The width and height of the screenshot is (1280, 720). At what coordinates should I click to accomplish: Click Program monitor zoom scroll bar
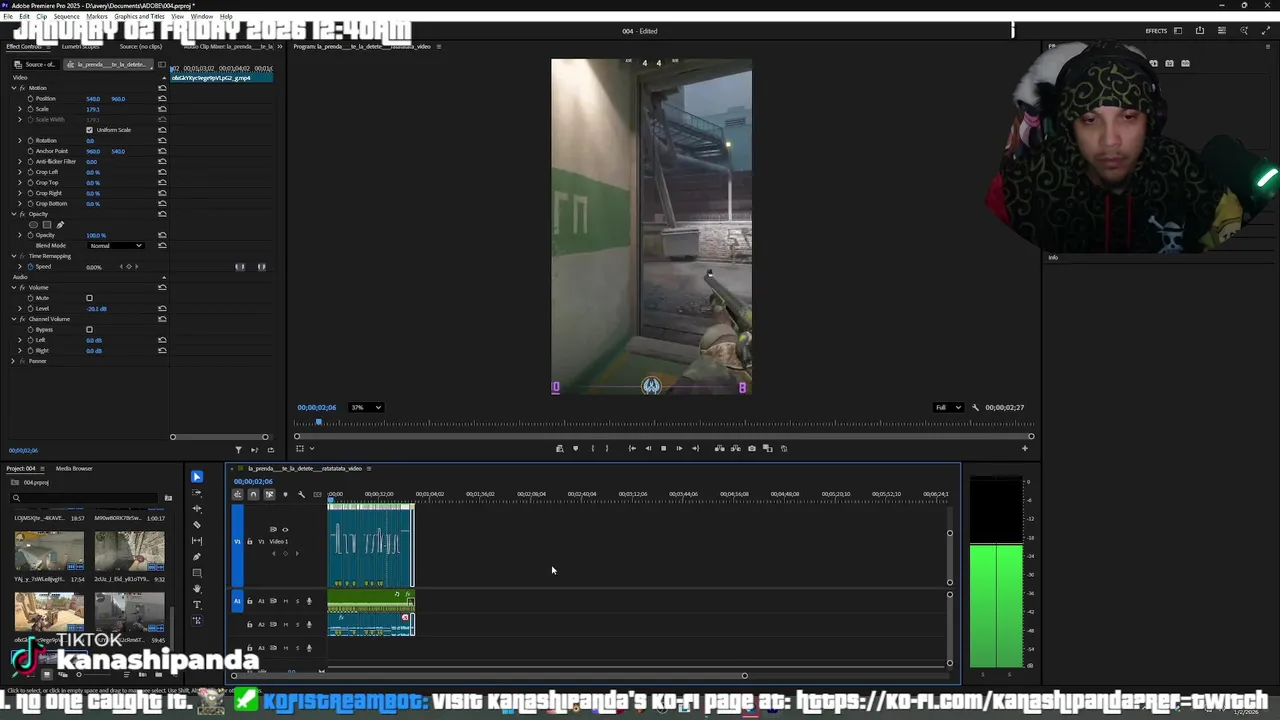coord(664,436)
